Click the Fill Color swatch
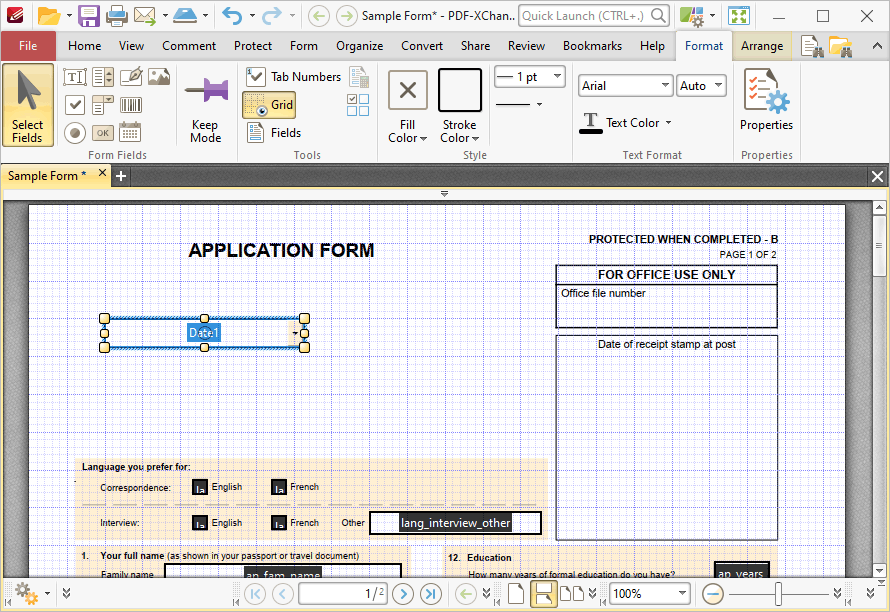 click(x=408, y=90)
